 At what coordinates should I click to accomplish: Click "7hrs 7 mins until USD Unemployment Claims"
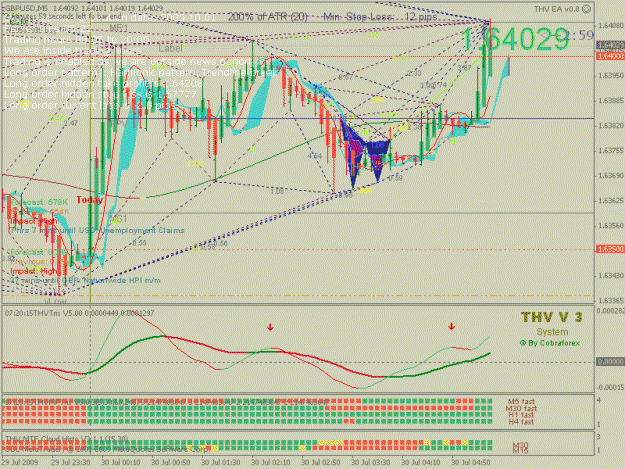pyautogui.click(x=97, y=231)
